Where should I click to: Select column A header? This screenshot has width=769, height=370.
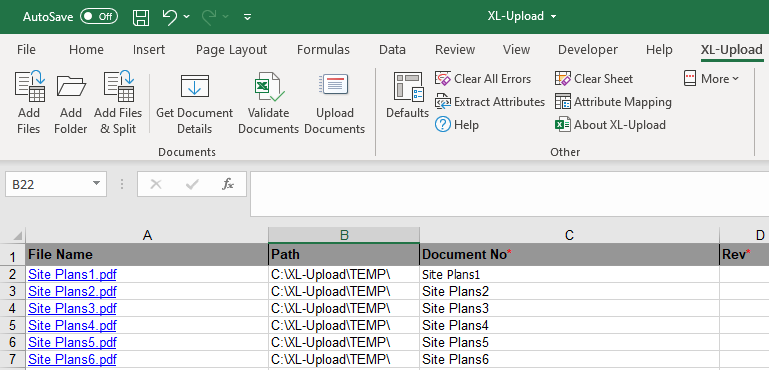coord(147,236)
